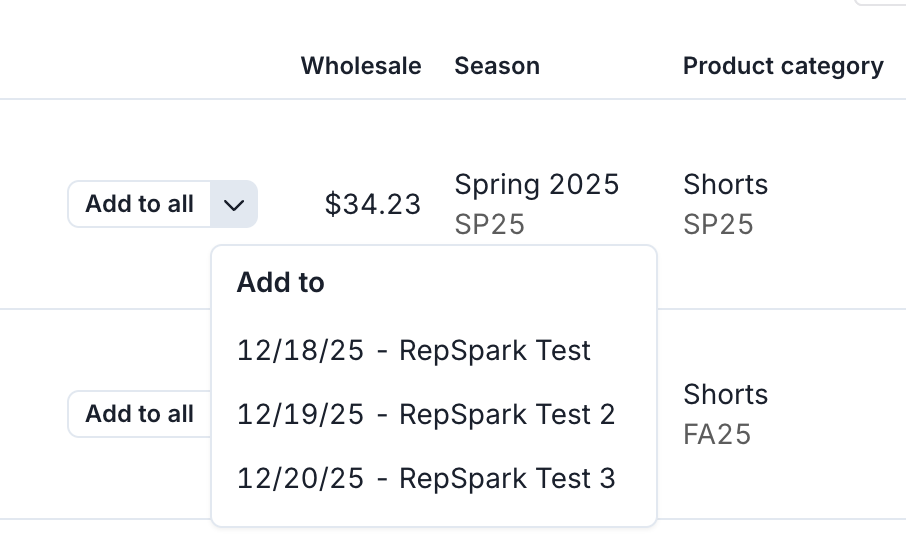Click the SP25 code under Spring 2025

pyautogui.click(x=490, y=224)
